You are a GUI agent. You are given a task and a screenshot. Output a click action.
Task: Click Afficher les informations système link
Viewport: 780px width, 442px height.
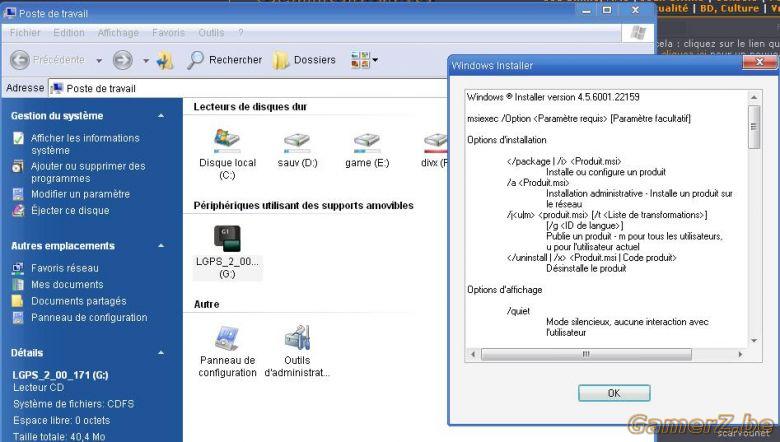pos(85,144)
